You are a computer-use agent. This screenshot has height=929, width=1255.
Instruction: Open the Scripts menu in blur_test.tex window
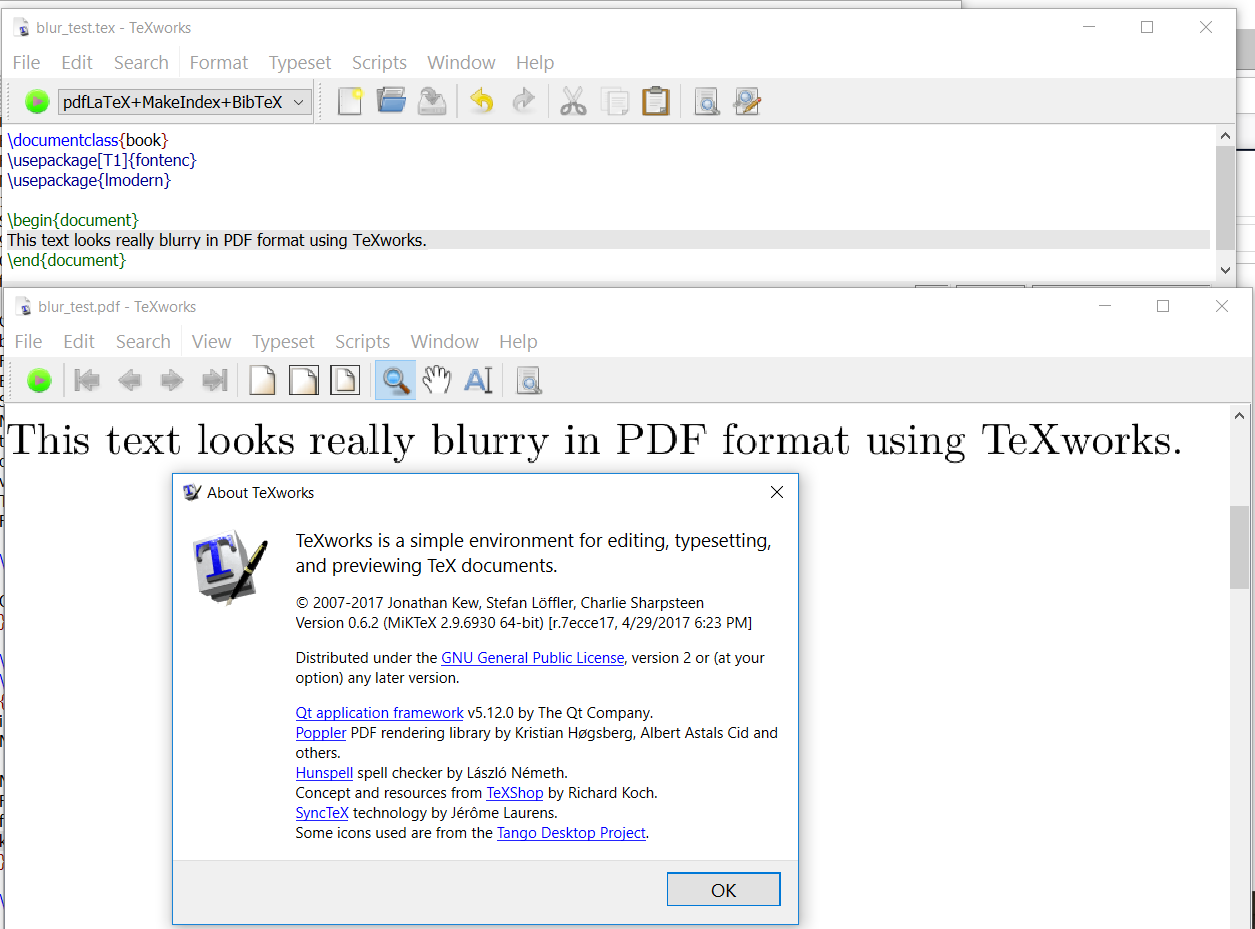379,62
